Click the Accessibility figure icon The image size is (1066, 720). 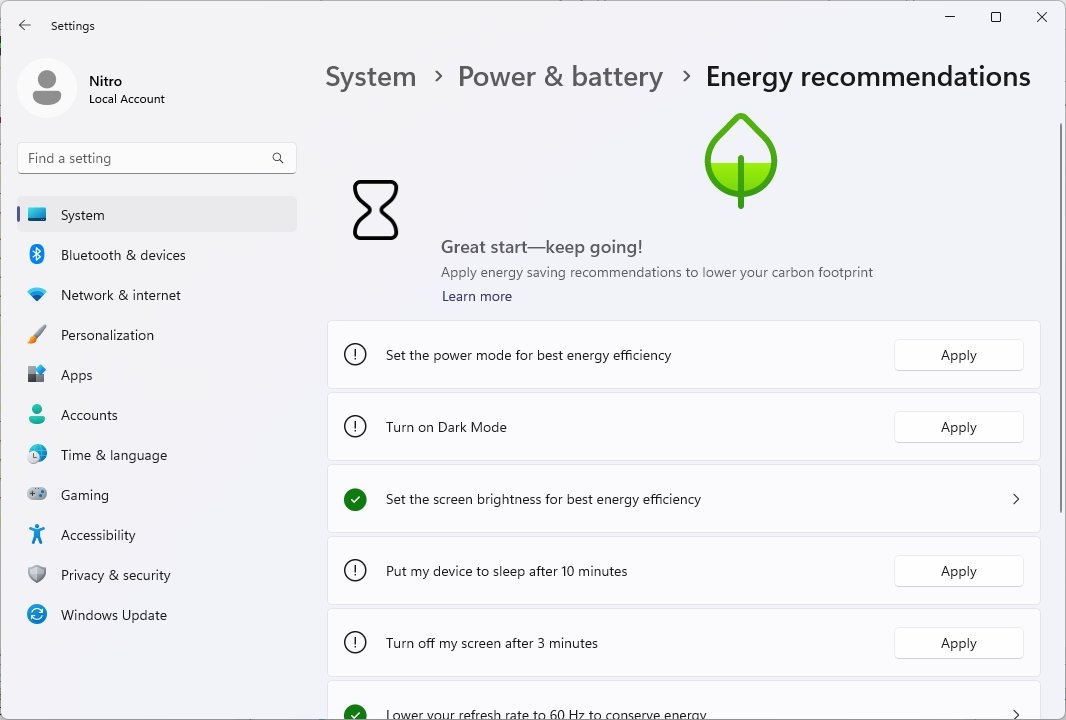tap(37, 534)
